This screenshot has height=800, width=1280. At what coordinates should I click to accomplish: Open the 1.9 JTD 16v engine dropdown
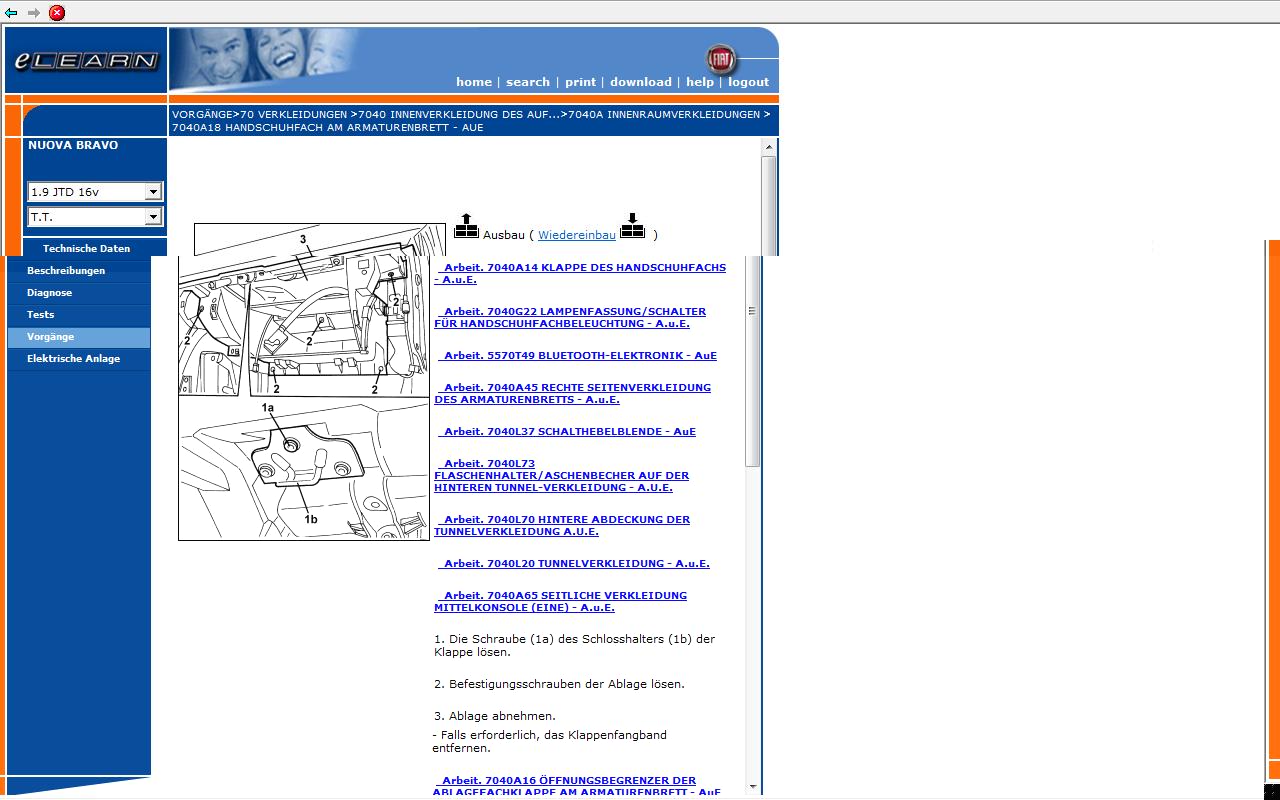(95, 192)
